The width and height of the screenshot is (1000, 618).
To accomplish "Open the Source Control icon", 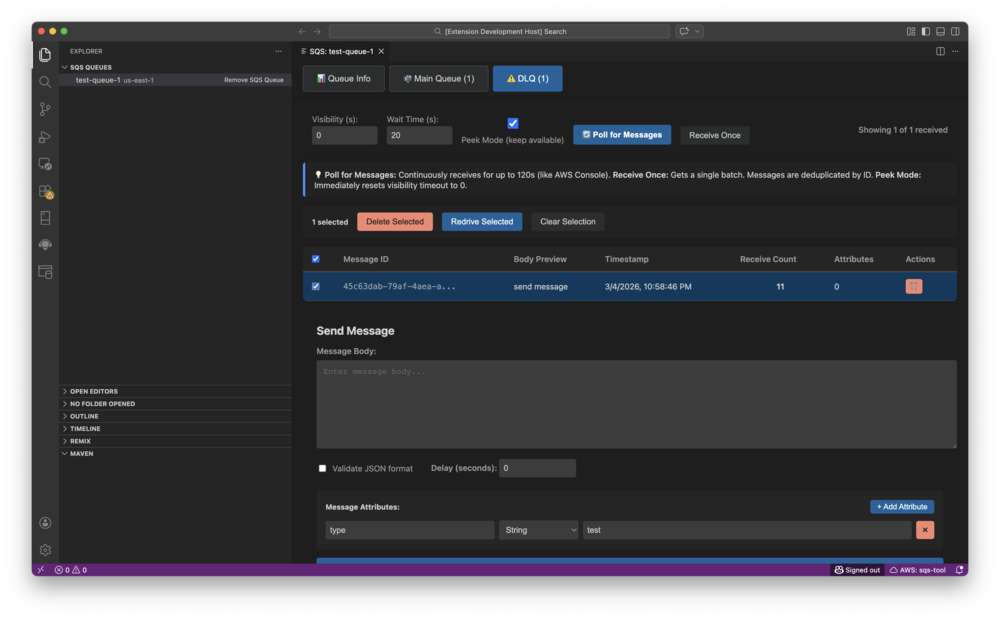I will tap(45, 109).
